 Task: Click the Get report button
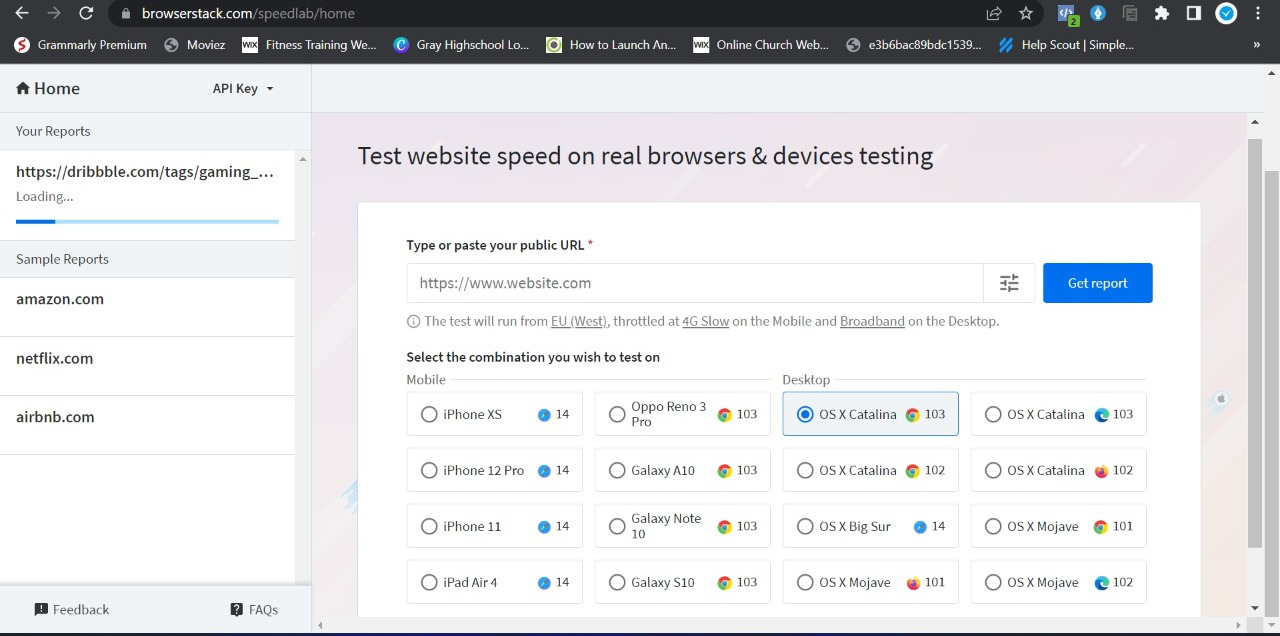click(x=1097, y=283)
